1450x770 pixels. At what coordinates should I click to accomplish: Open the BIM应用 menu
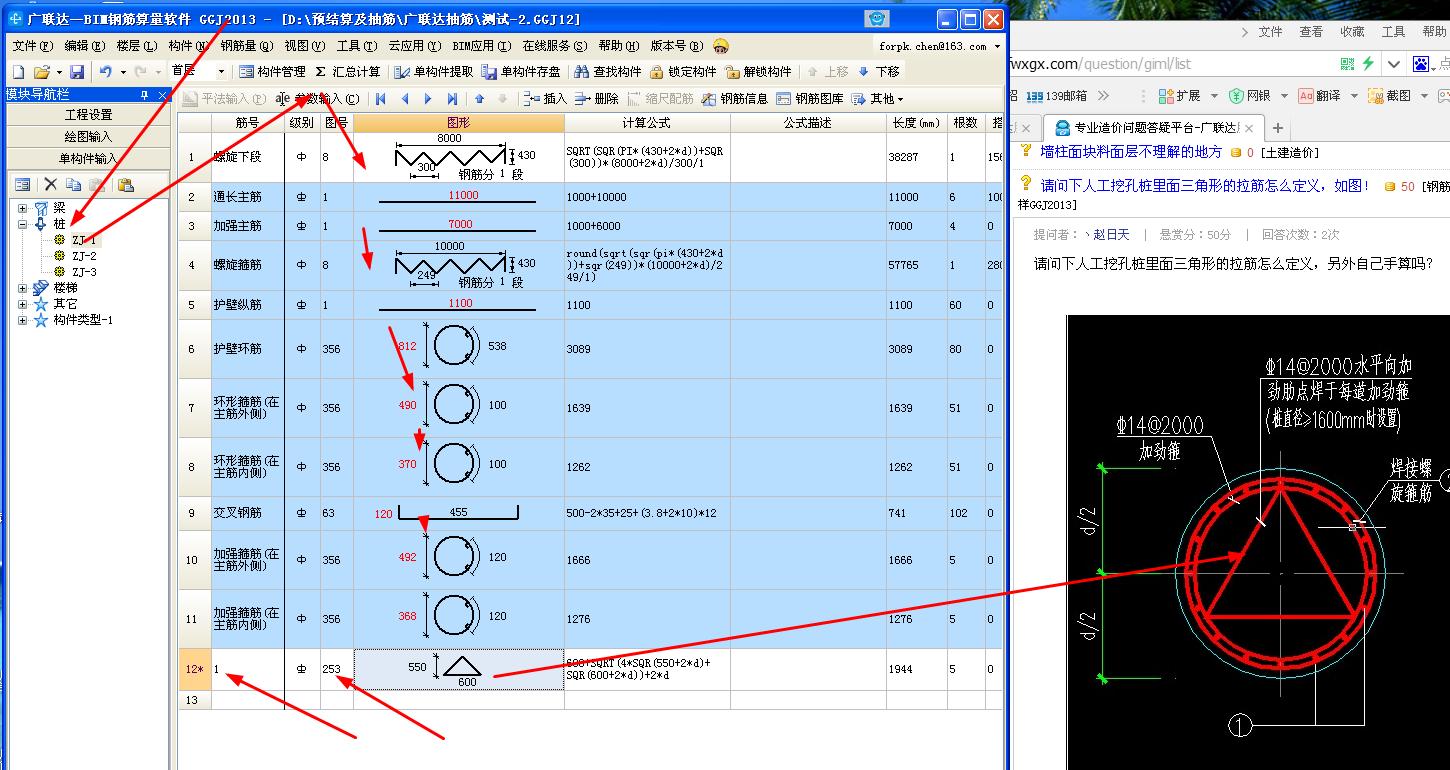point(481,46)
